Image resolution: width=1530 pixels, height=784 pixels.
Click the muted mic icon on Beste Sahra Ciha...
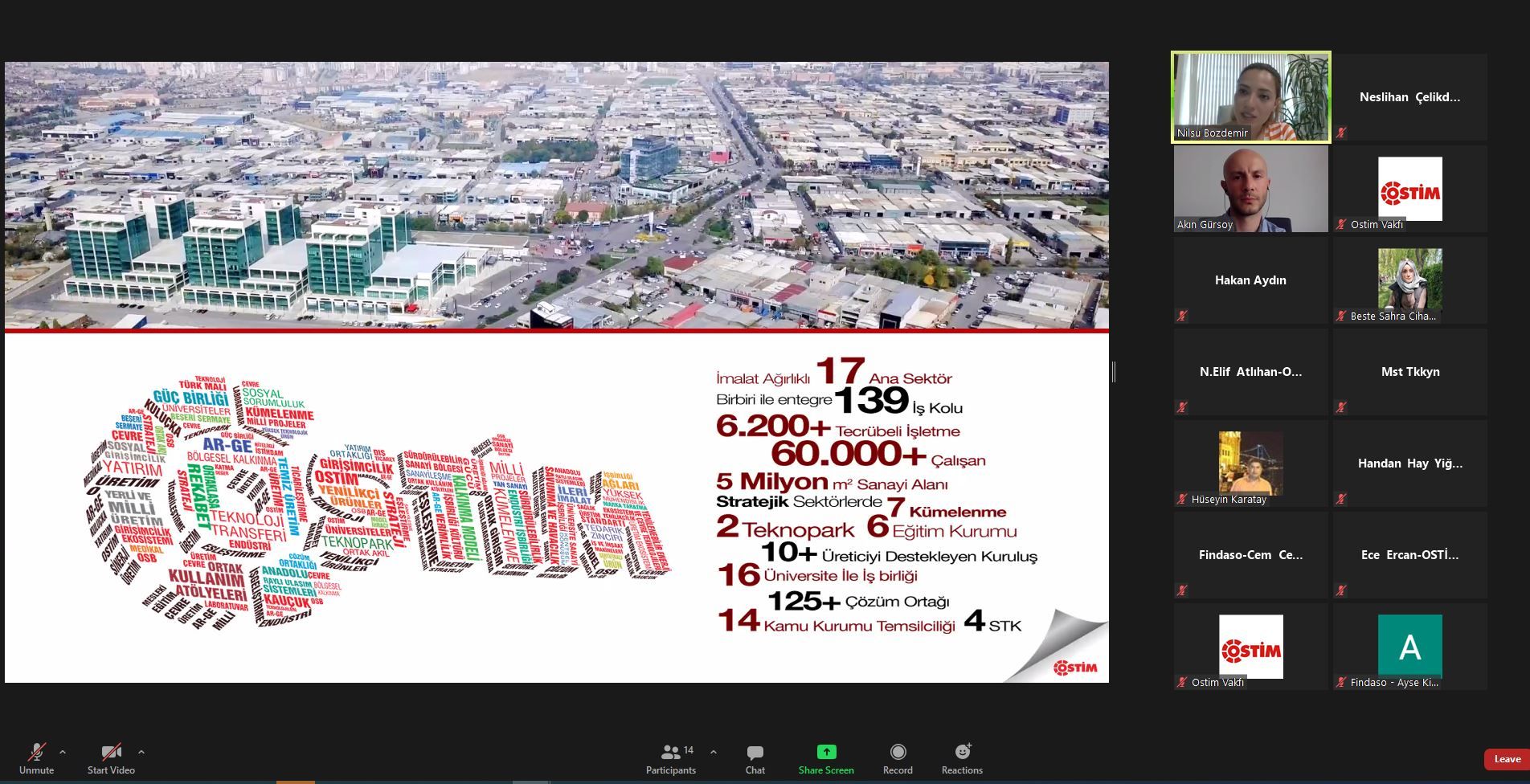(x=1341, y=316)
